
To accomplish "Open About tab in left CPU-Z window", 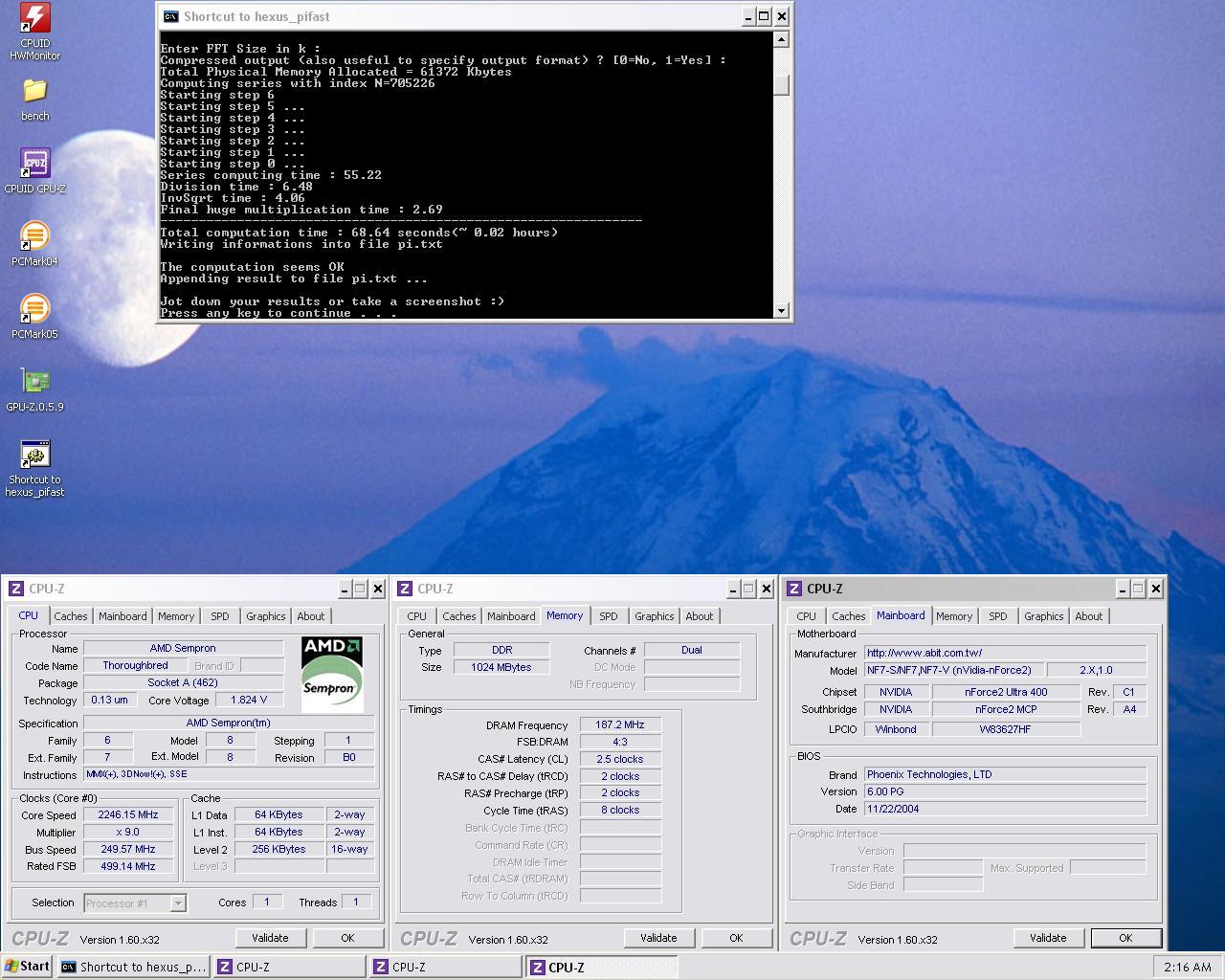I will [311, 616].
